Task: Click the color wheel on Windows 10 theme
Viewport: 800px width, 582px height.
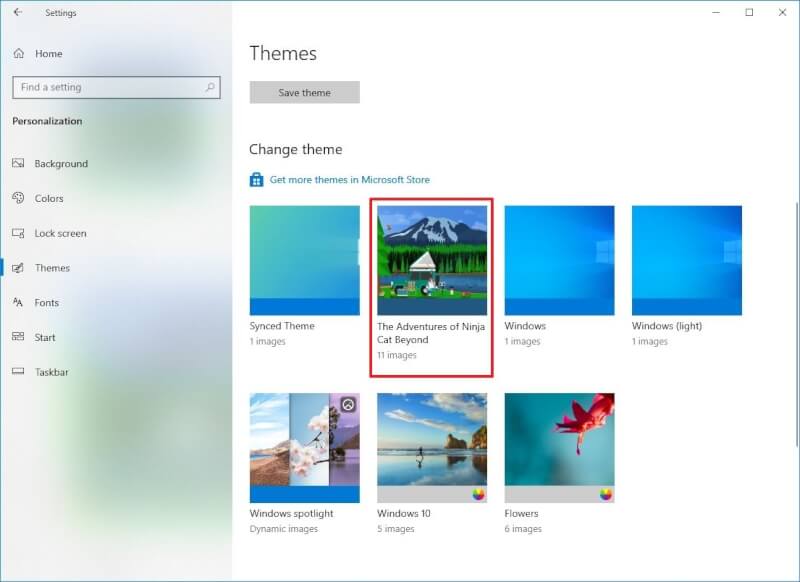Action: point(478,494)
